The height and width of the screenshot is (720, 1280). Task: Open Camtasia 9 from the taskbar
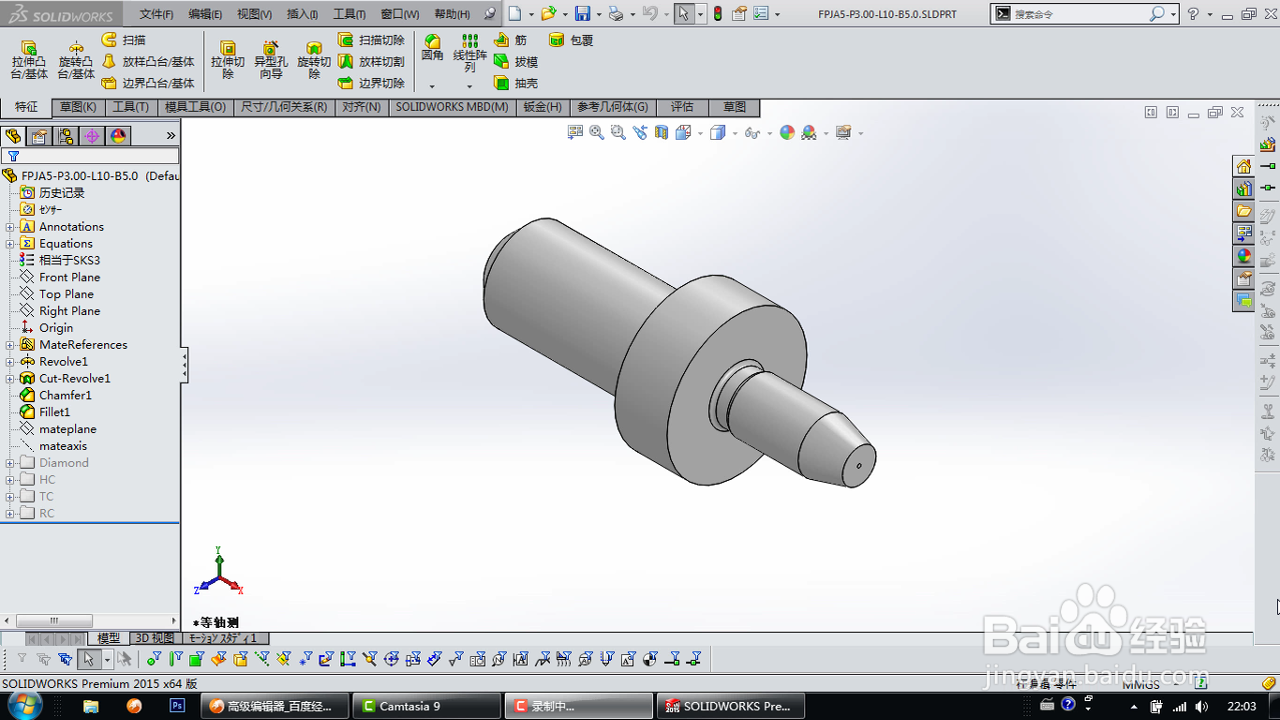pyautogui.click(x=426, y=706)
